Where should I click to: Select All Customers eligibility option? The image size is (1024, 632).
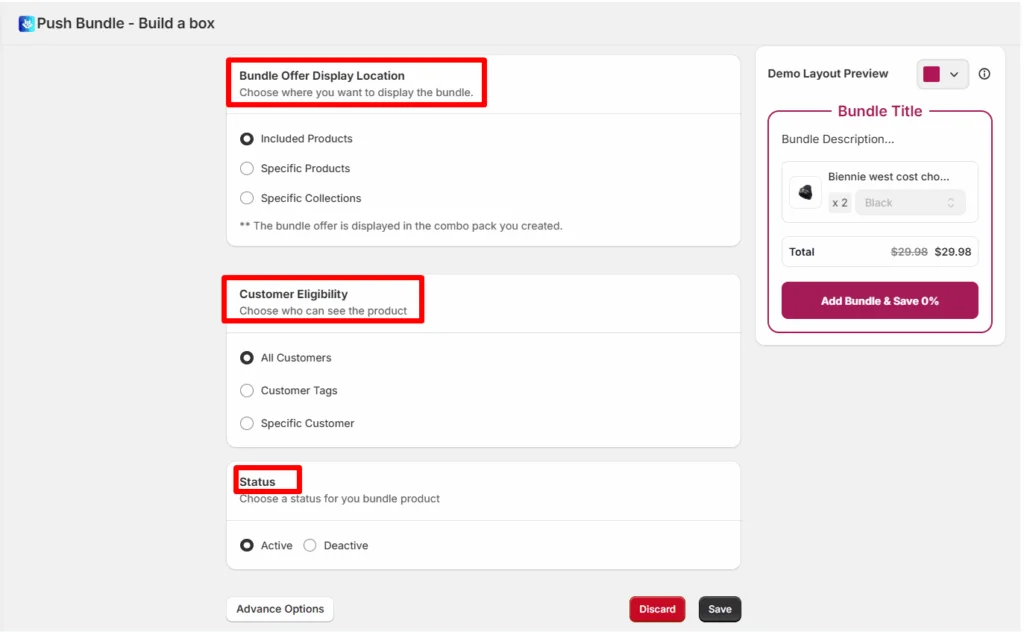[x=246, y=358]
